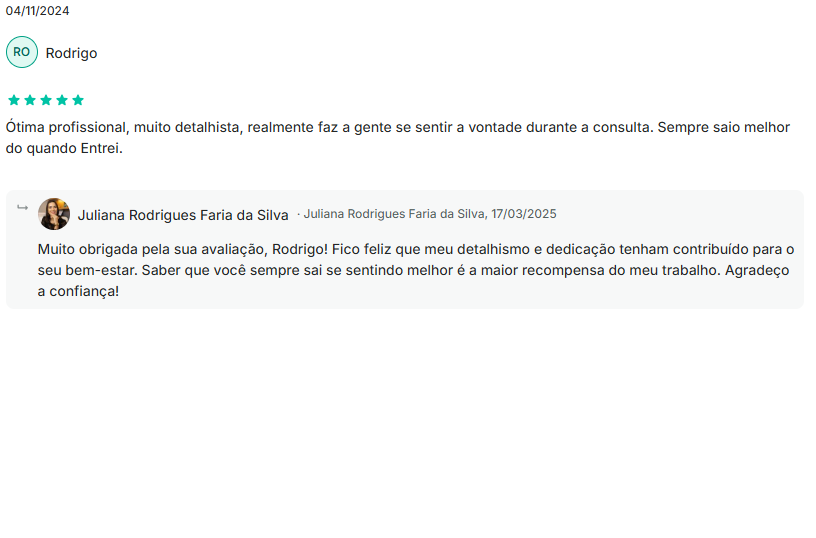Viewport: 816px width, 538px height.
Task: Select the second rating star
Action: tap(30, 100)
